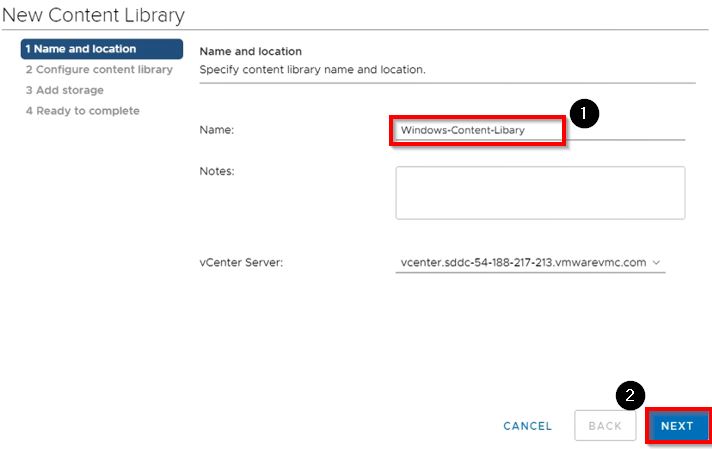This screenshot has width=712, height=449.
Task: Go to Configure content library step
Action: coord(99,70)
